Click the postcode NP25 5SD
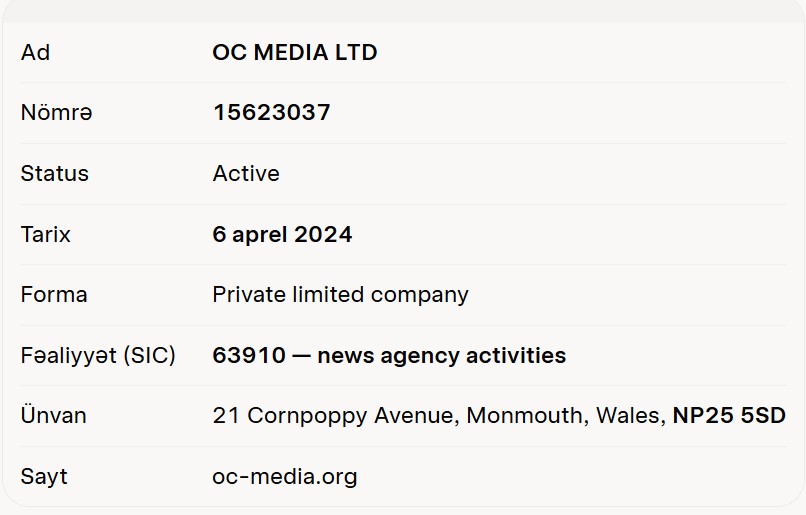Screen dimensions: 806x515 pos(729,415)
